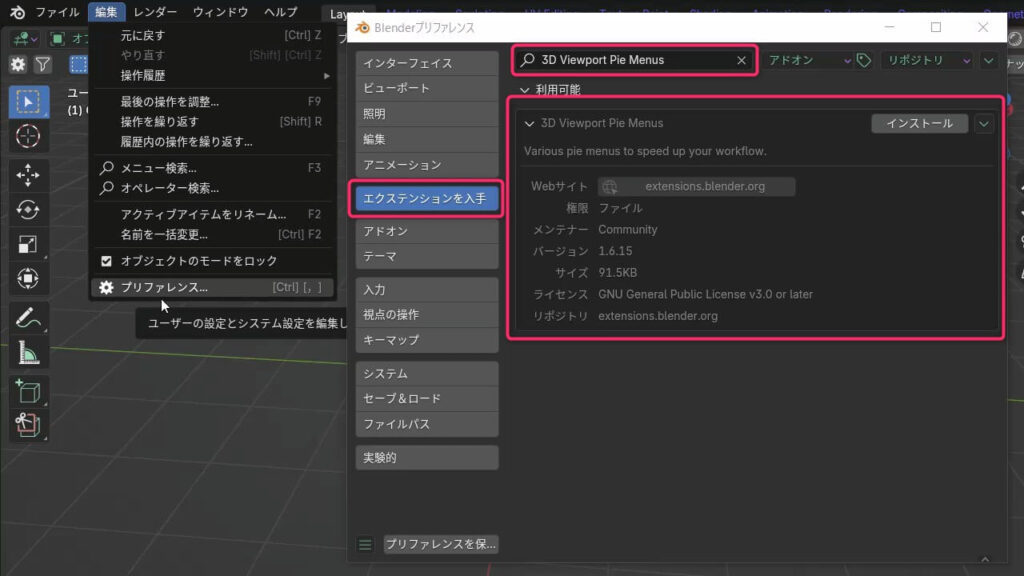
Task: Open the Install button options arrow
Action: [984, 123]
